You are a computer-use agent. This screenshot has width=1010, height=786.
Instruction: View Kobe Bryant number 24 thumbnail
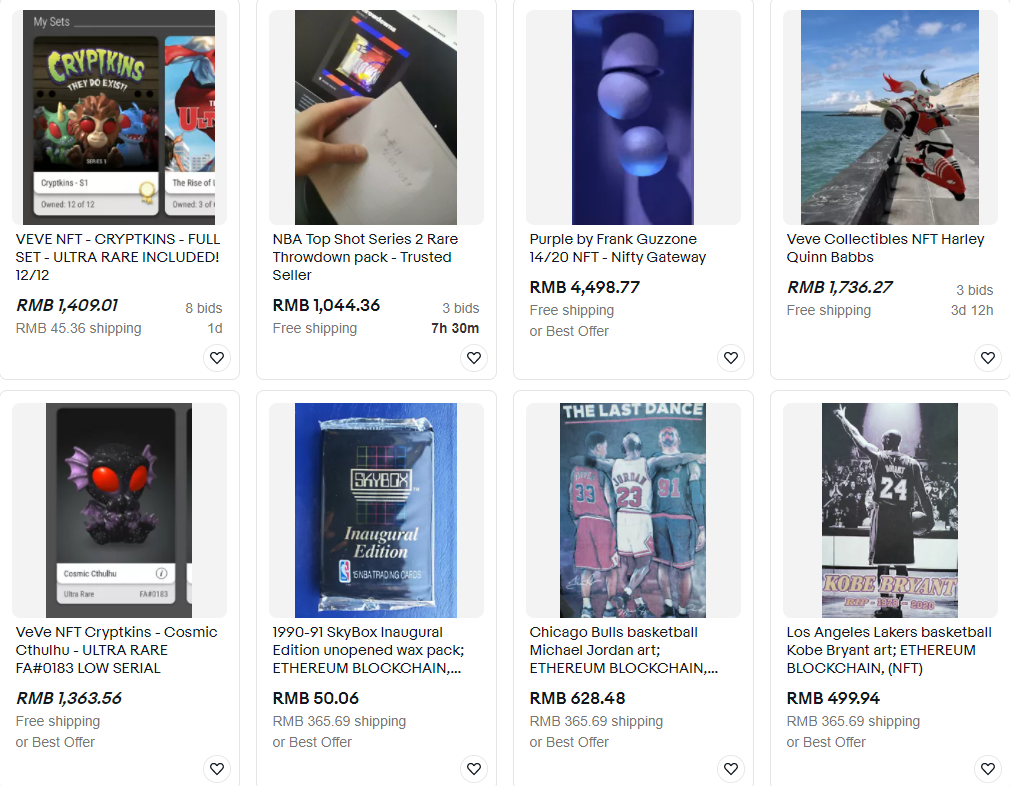pyautogui.click(x=890, y=510)
